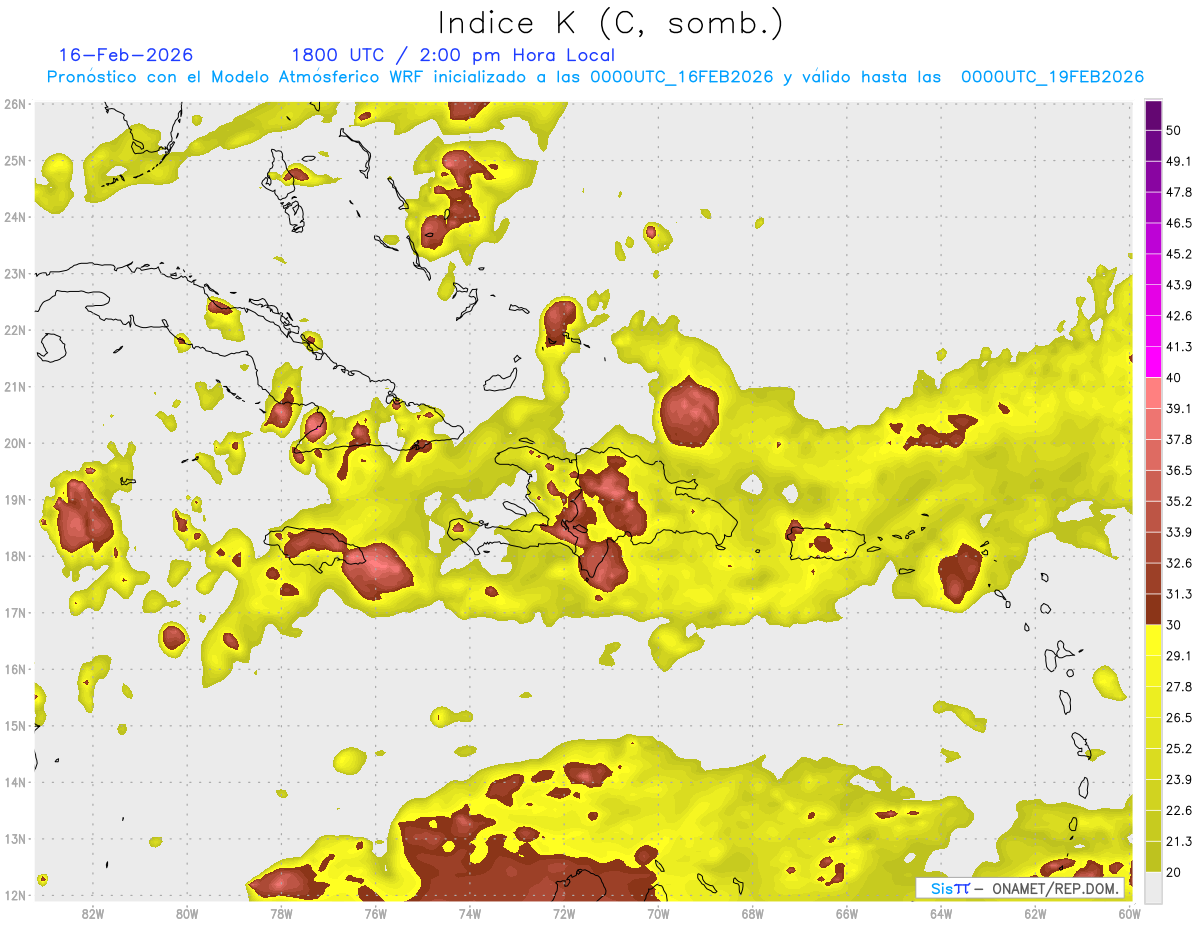Click the '74W' longitude label
The height and width of the screenshot is (927, 1200).
tap(469, 913)
